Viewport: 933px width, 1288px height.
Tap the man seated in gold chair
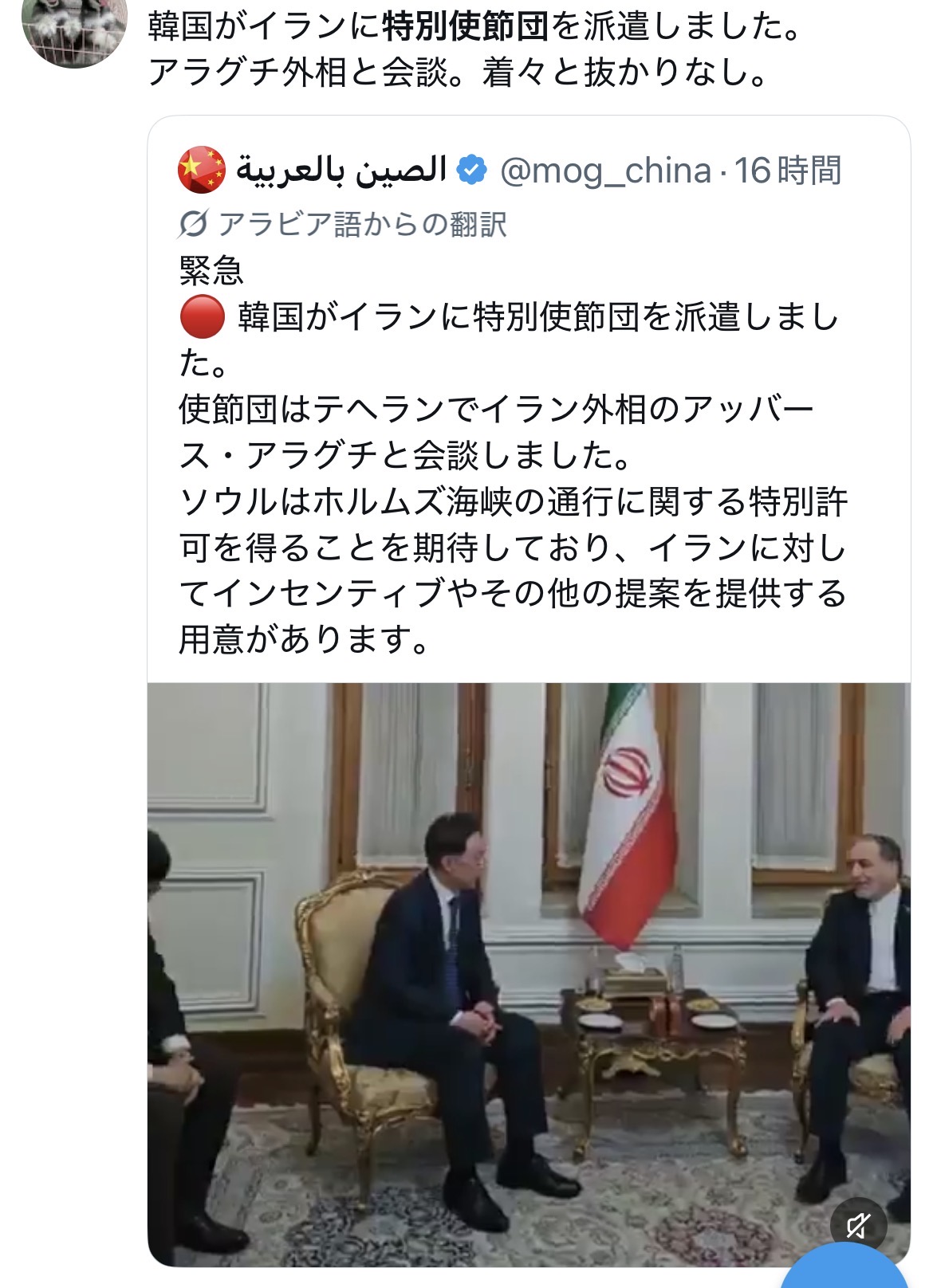tap(447, 996)
